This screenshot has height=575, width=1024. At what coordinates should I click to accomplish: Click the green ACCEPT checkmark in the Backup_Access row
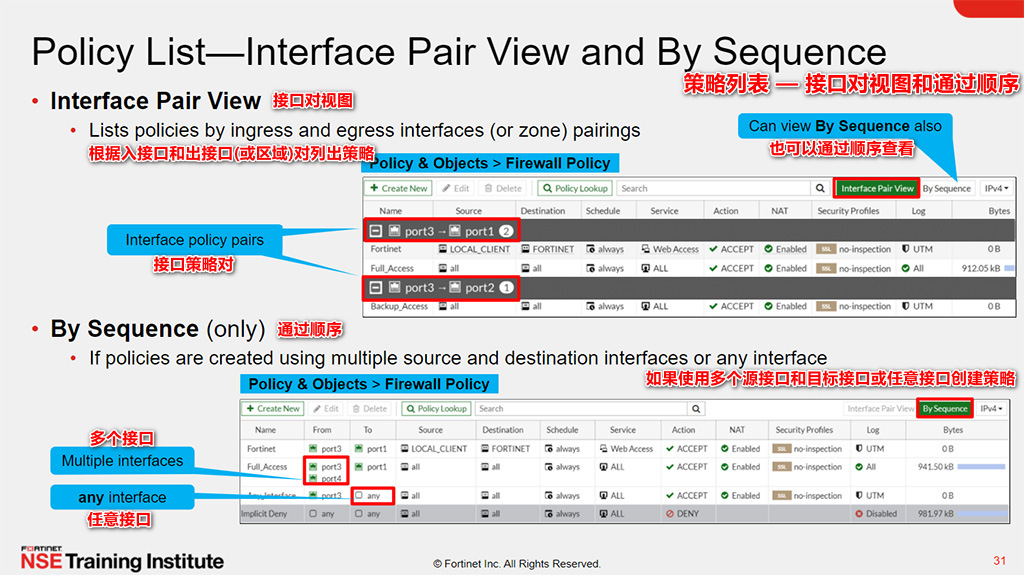point(713,306)
